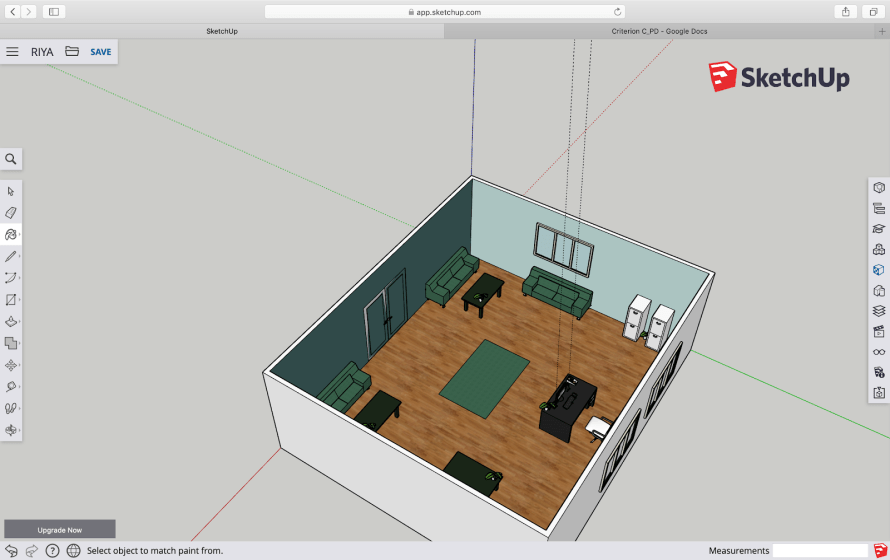
Task: Open the Search SketchUp magnifier
Action: [x=11, y=159]
